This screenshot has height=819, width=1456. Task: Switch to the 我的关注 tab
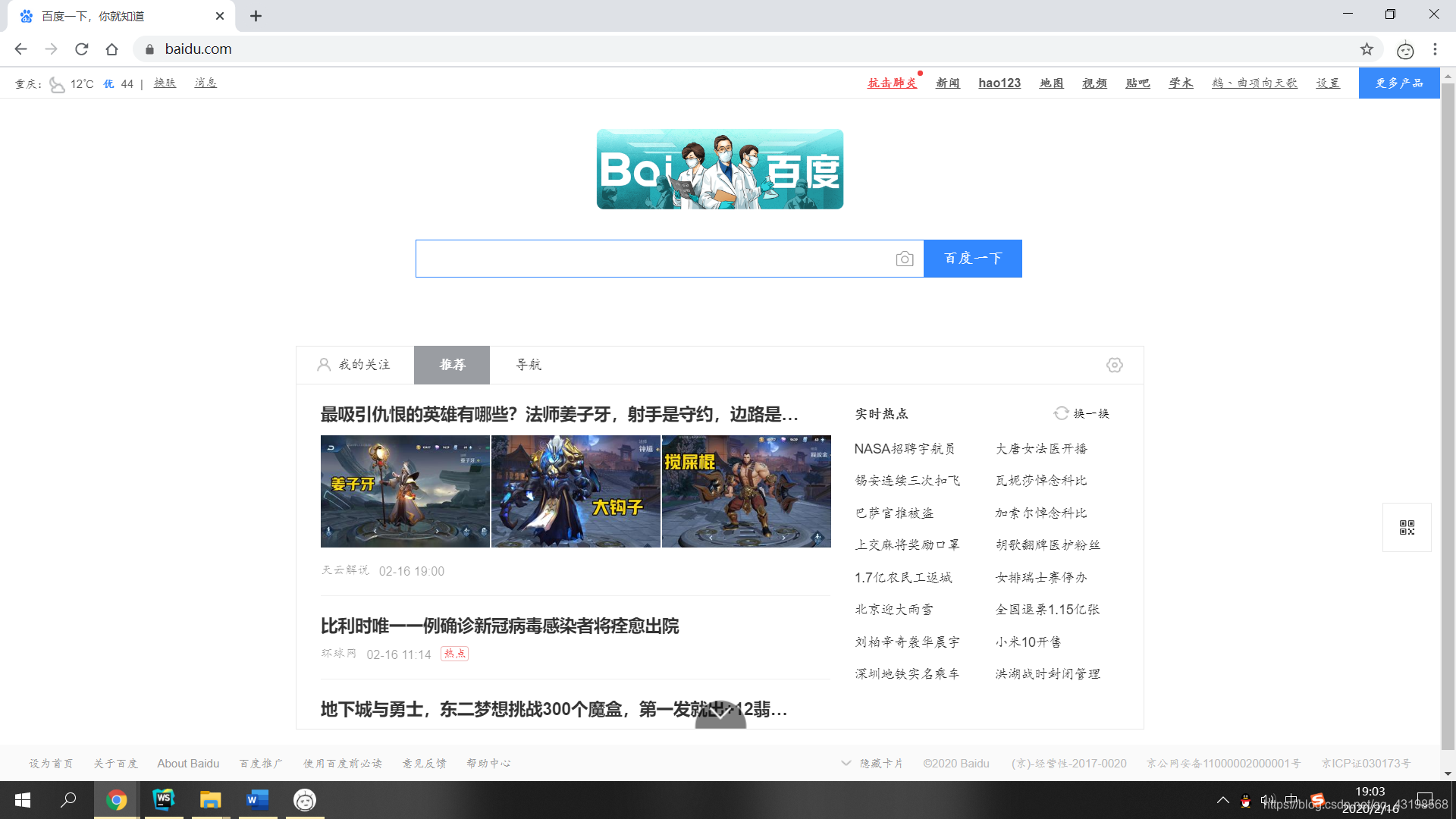[354, 365]
